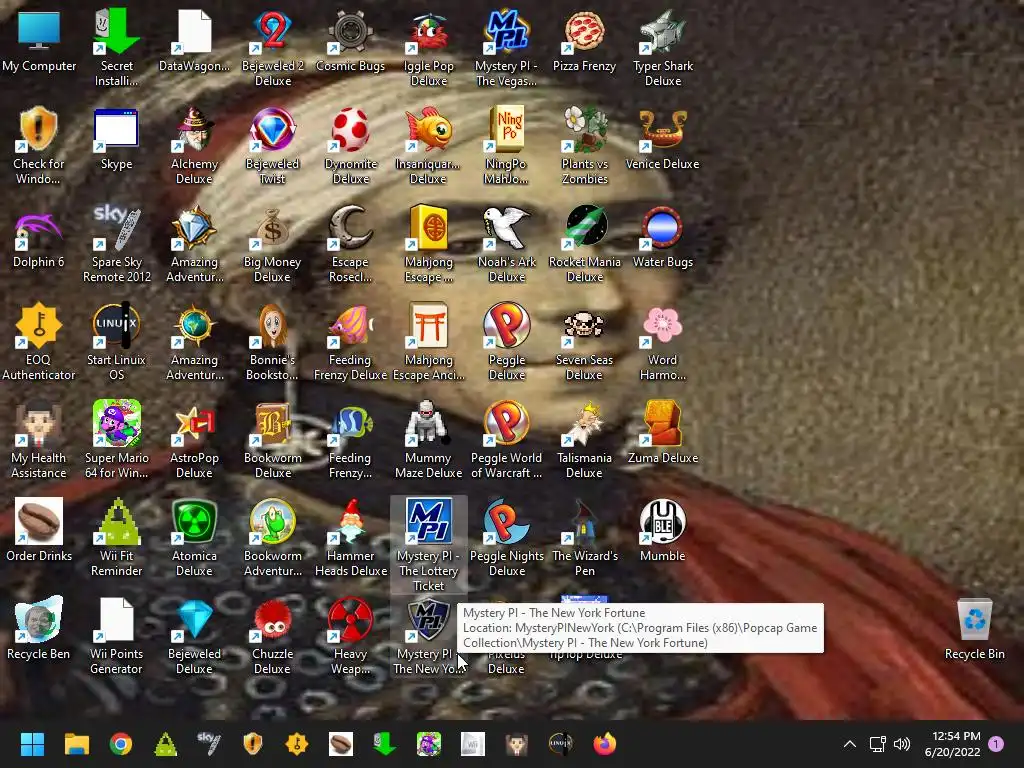Select the Word Harmo... flower icon

[x=662, y=341]
